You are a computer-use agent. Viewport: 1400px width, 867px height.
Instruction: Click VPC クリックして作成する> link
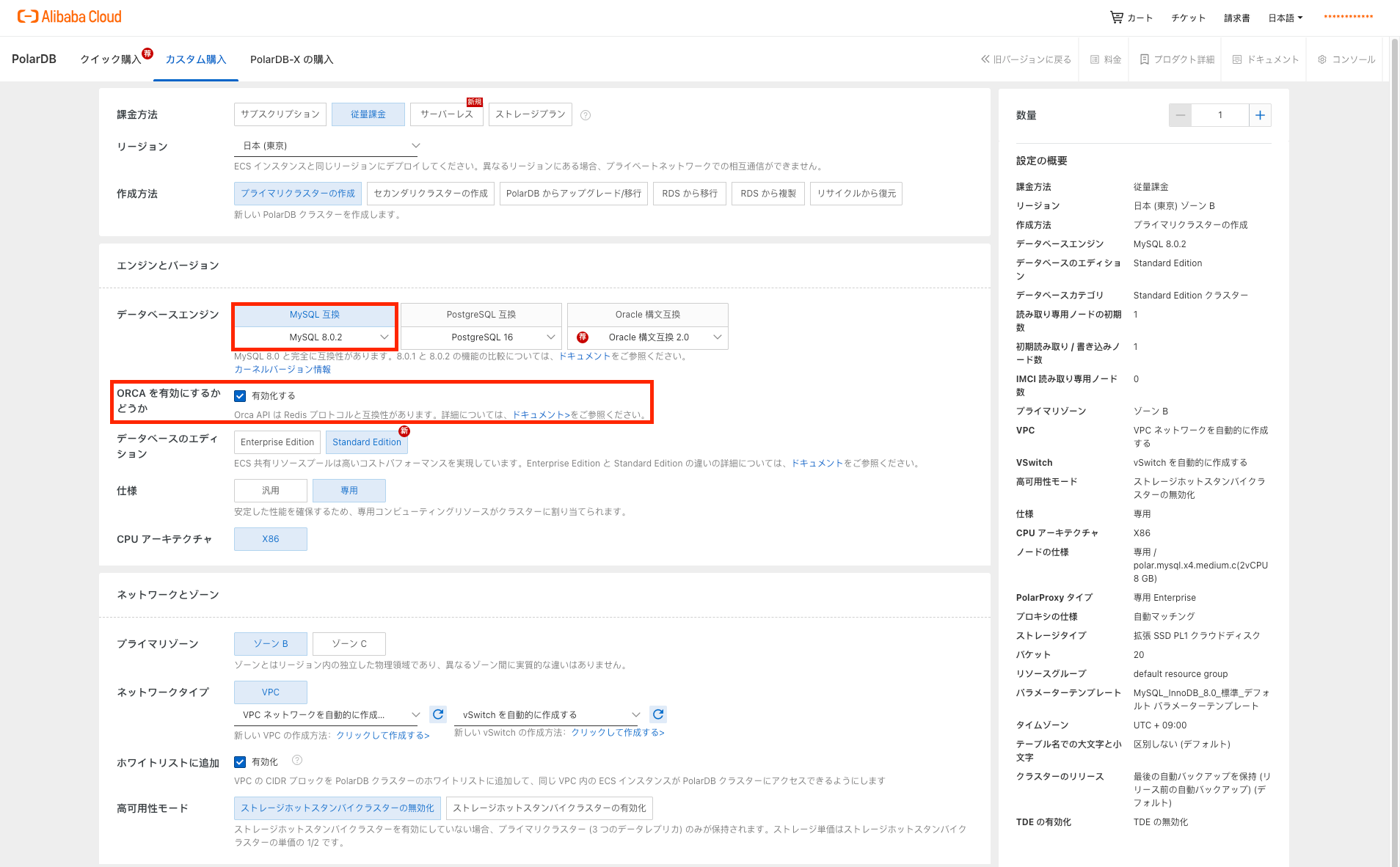(x=383, y=735)
